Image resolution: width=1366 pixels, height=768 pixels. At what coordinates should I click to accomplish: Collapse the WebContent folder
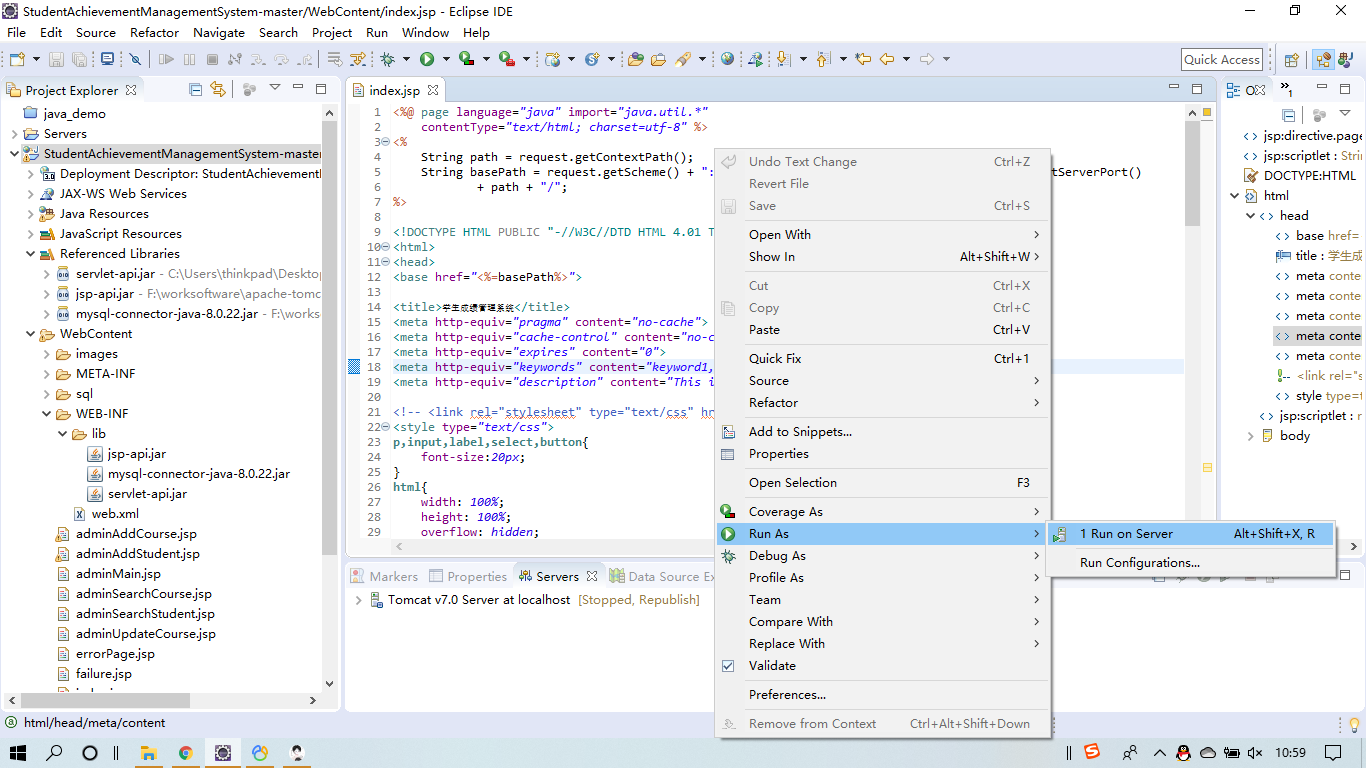click(x=30, y=334)
